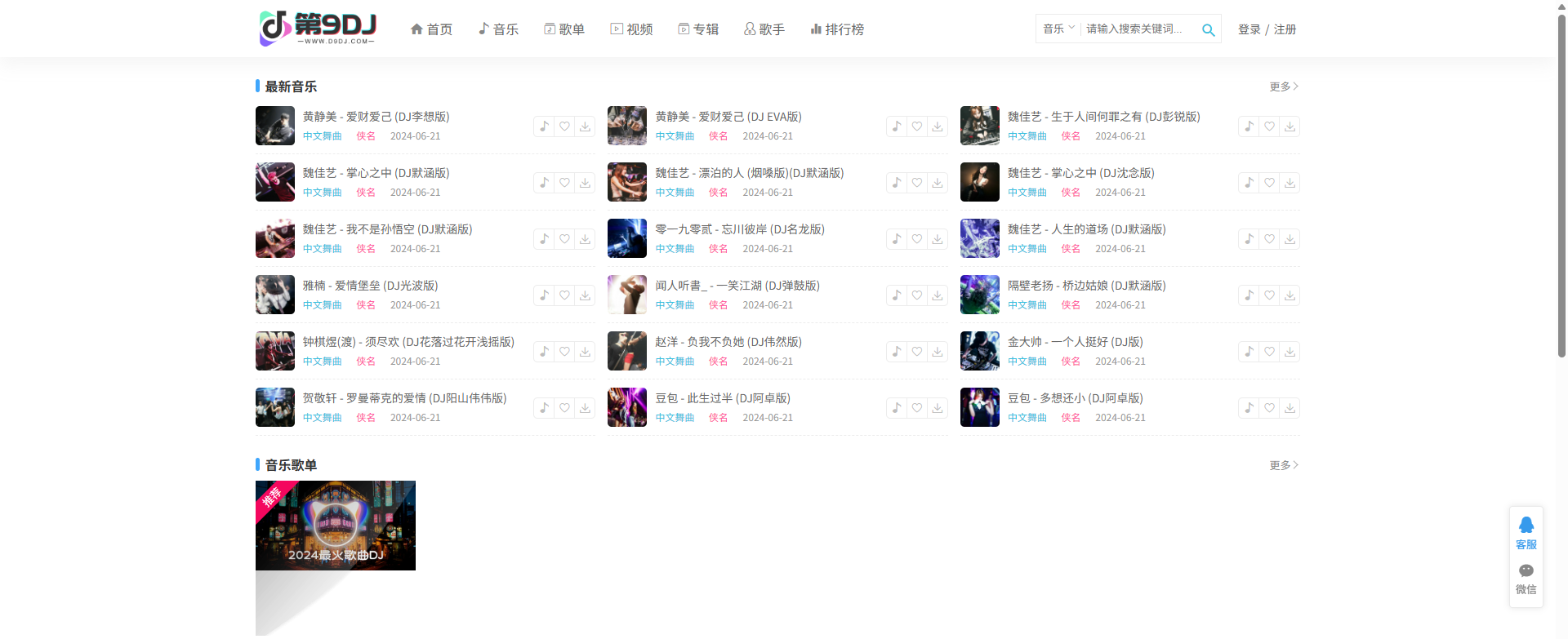Open song 赵洋 - 负我不负她 (DJ伟然版)
The image size is (1568, 639).
click(x=728, y=342)
